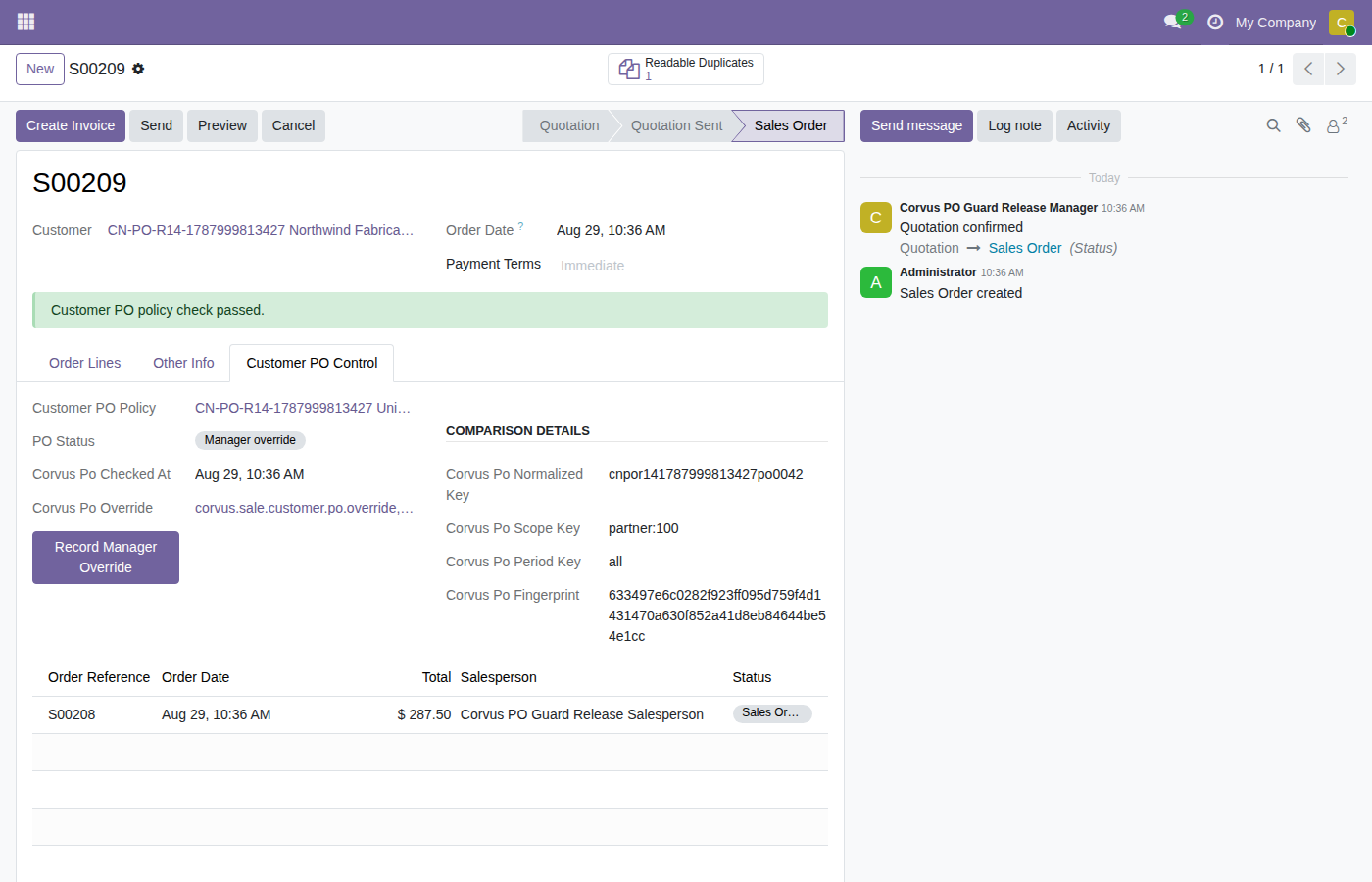The width and height of the screenshot is (1372, 882).
Task: Open the conversations messages icon
Action: pos(1173,22)
